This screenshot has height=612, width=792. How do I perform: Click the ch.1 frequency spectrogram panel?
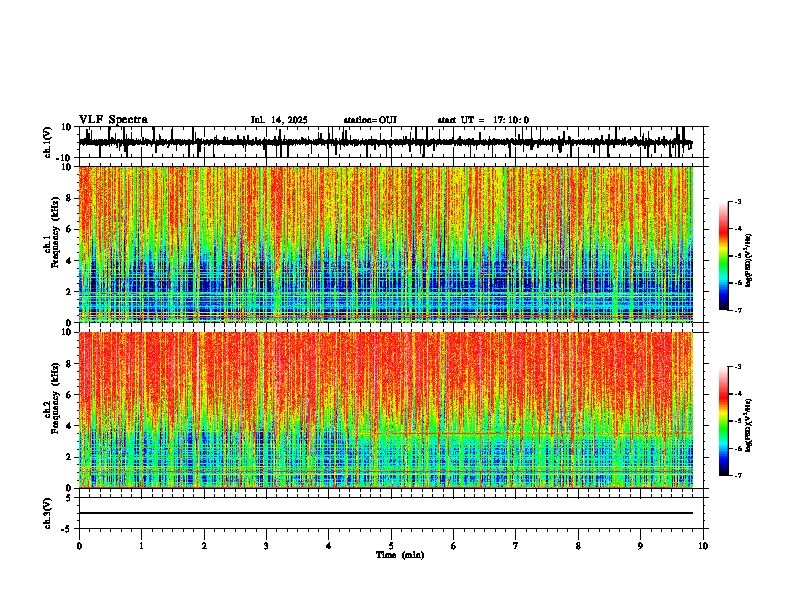tap(385, 244)
